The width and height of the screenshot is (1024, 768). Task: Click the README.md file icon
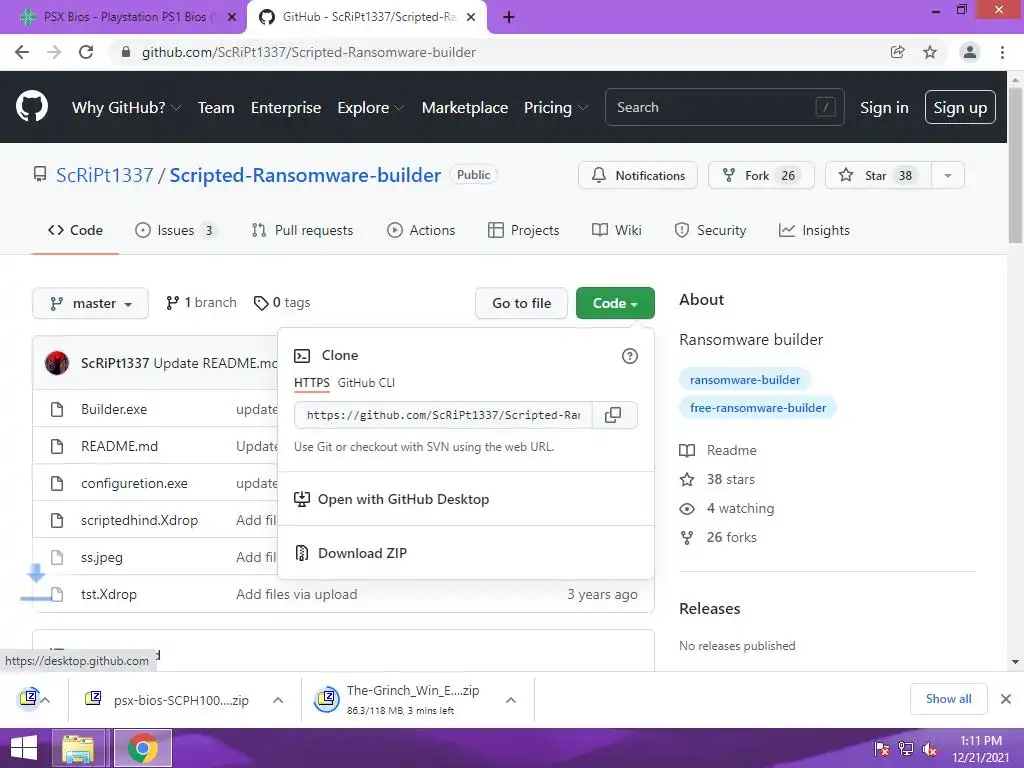57,446
